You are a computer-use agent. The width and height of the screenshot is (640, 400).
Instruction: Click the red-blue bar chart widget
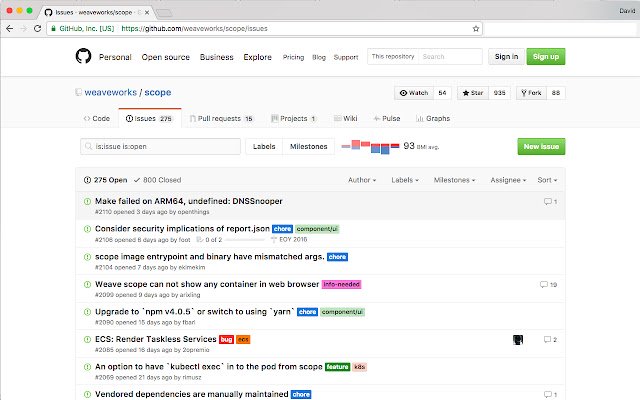(x=370, y=147)
